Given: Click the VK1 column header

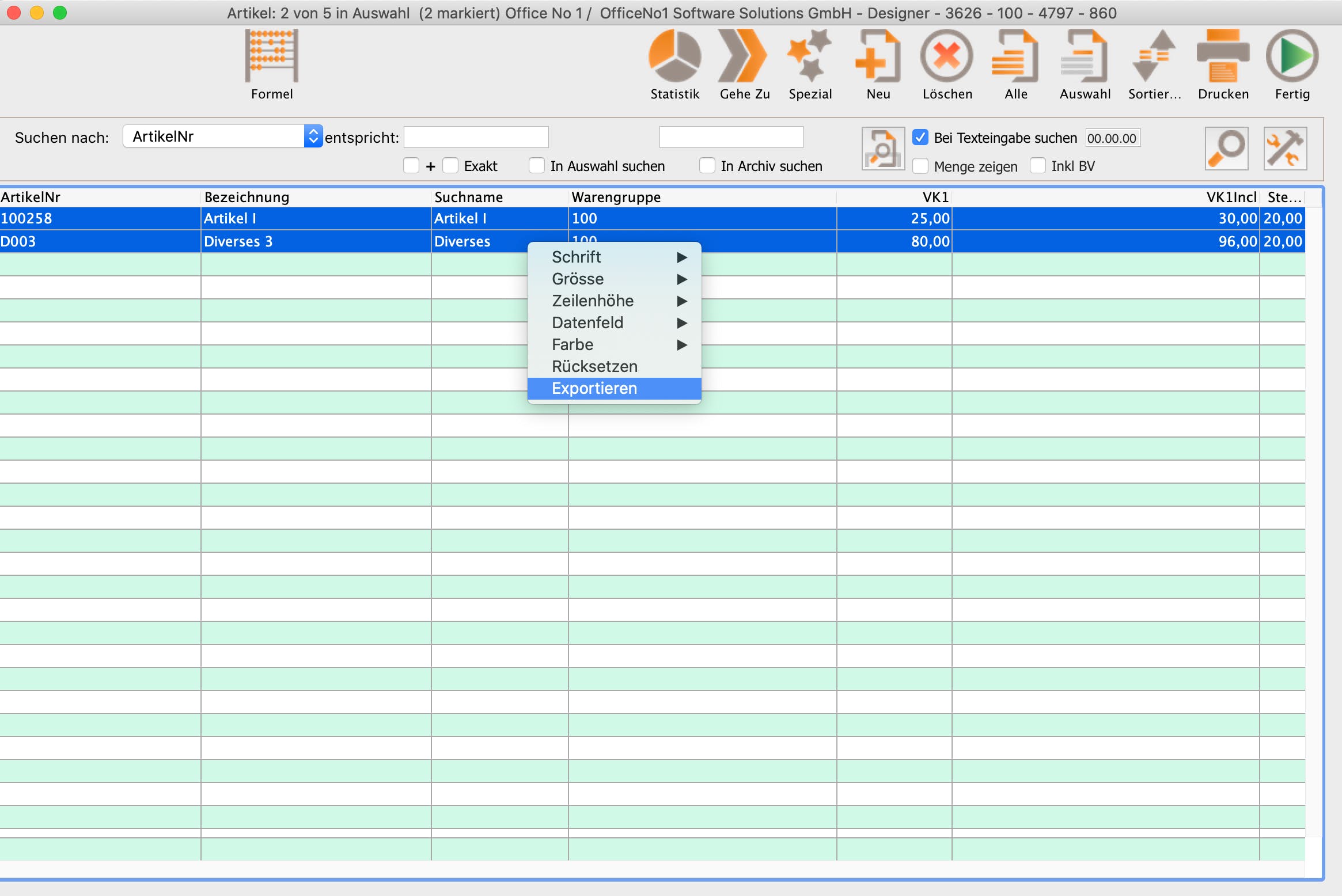Looking at the screenshot, I should (x=894, y=197).
